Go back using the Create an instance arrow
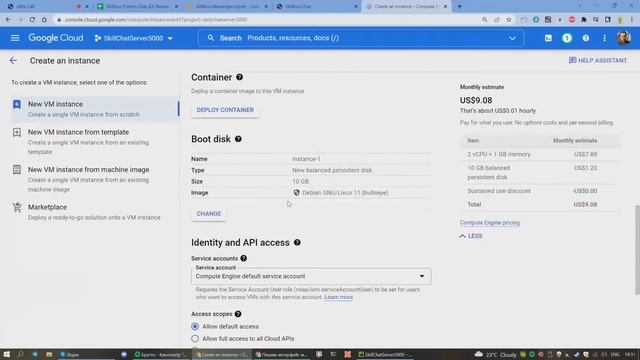Viewport: 640px width, 360px height. pos(13,60)
